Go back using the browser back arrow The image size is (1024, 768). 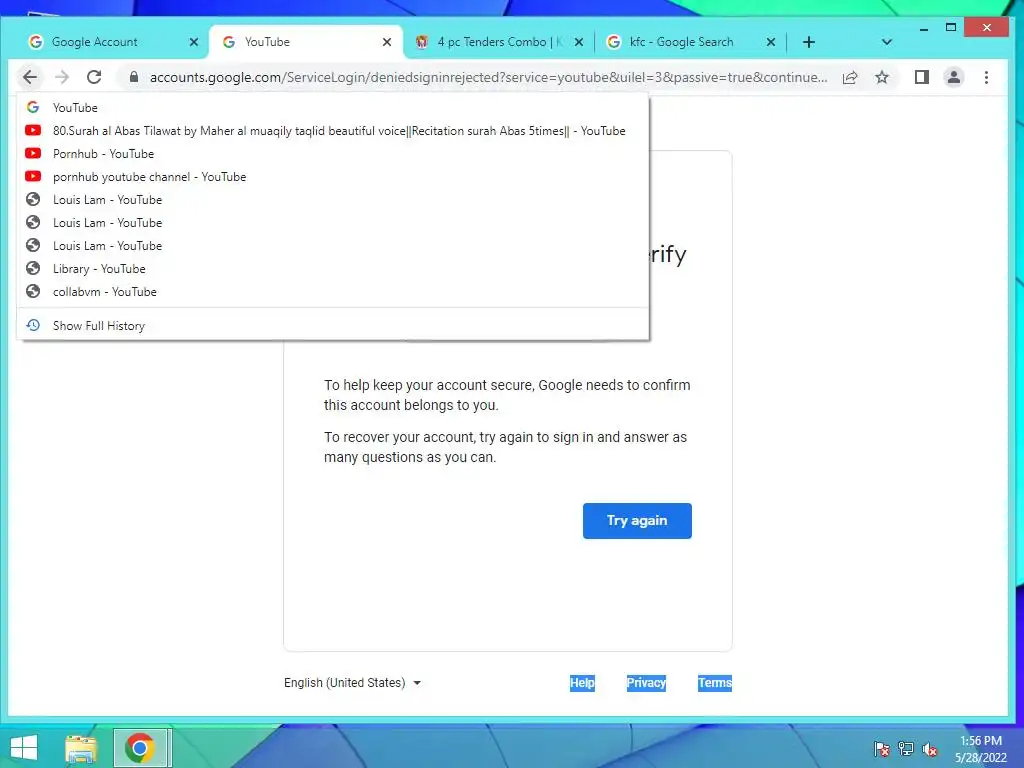tap(30, 77)
